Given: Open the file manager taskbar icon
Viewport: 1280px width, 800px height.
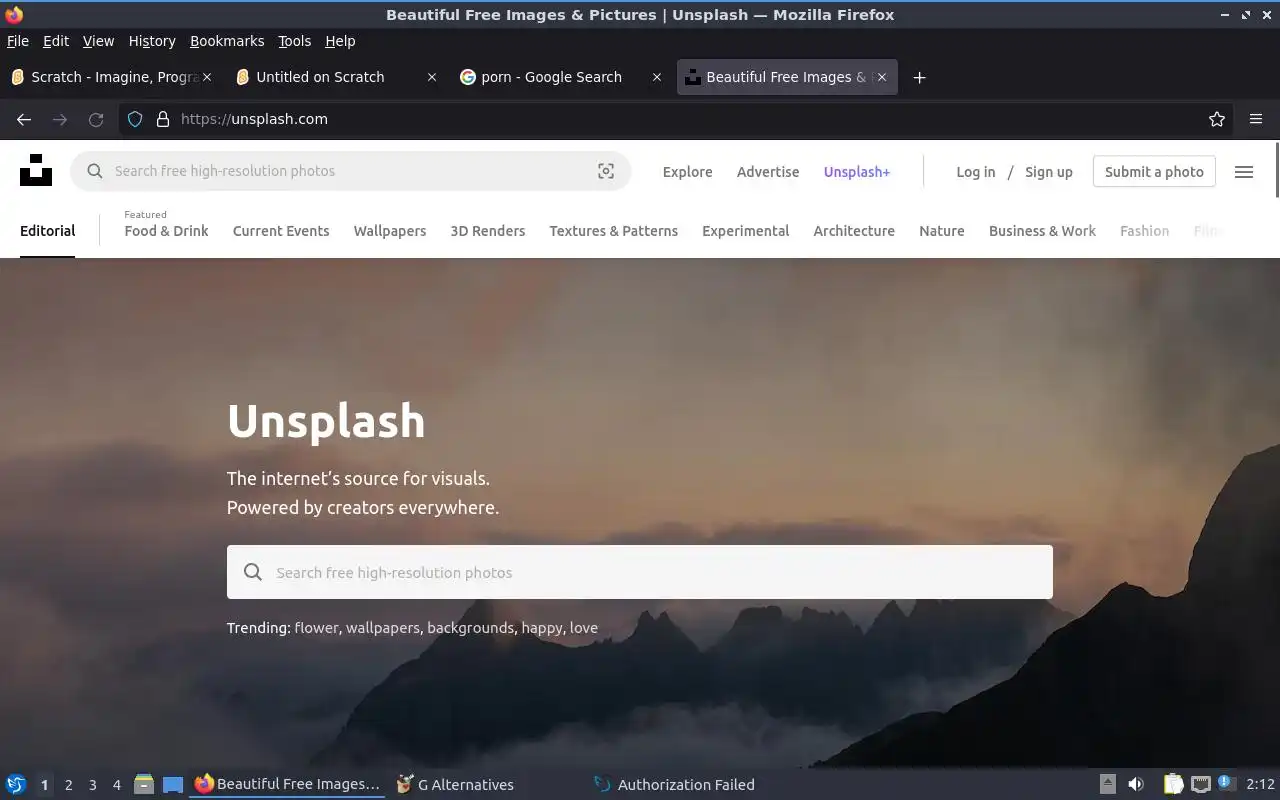Looking at the screenshot, I should pyautogui.click(x=144, y=785).
